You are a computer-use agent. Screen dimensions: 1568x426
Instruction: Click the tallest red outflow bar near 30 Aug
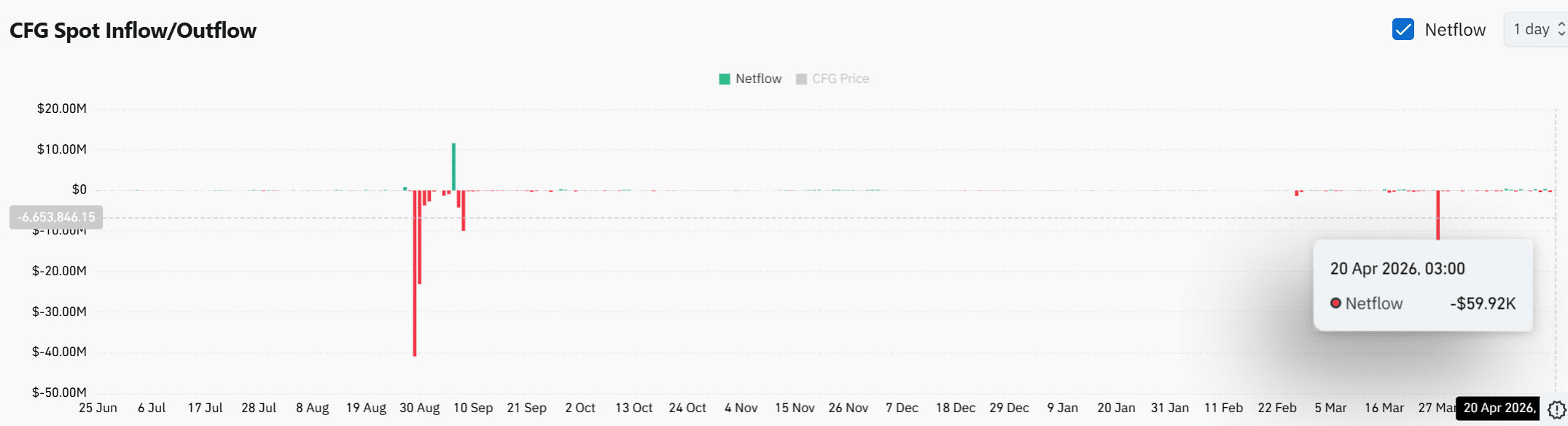click(415, 291)
